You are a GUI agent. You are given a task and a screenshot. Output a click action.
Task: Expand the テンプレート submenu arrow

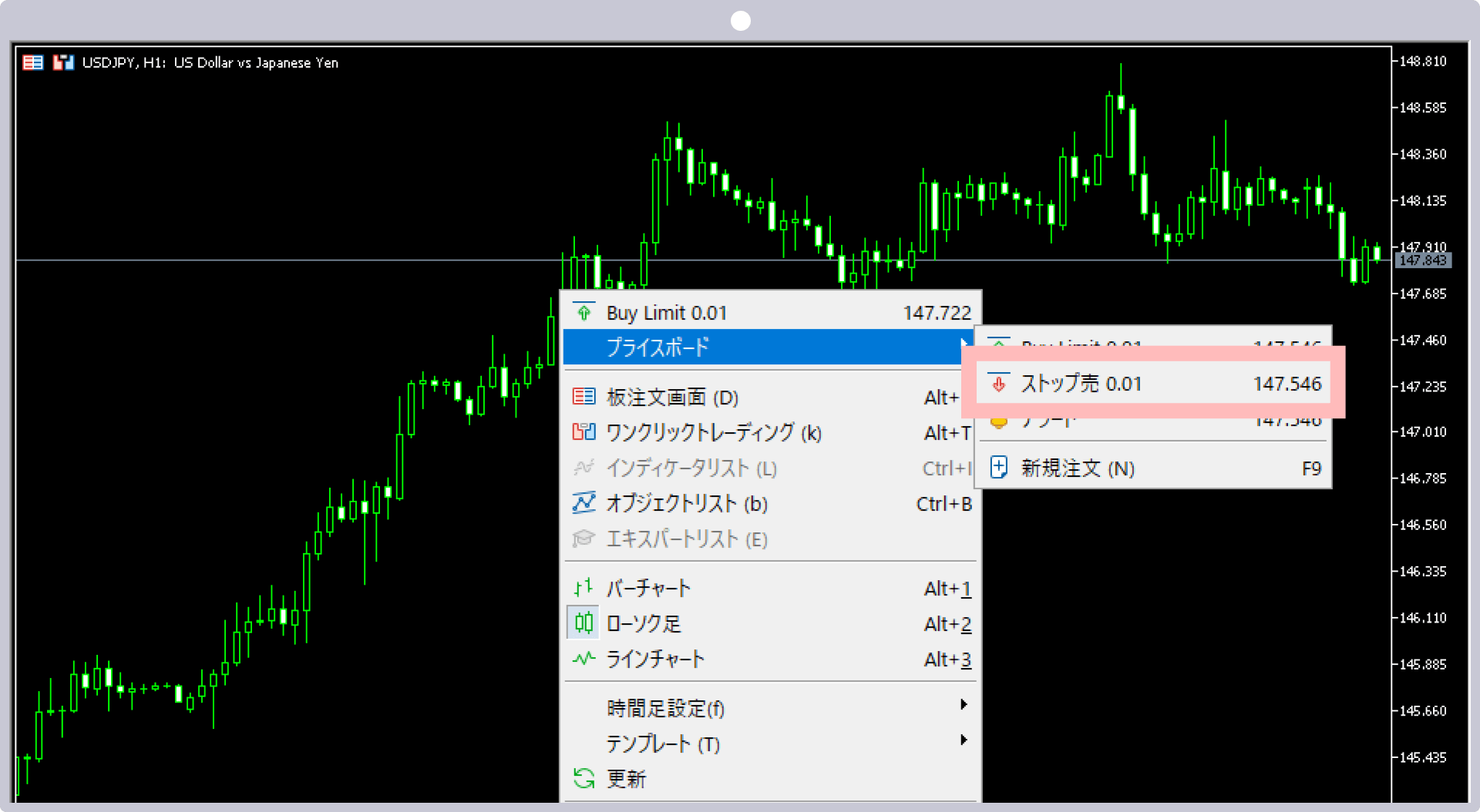click(964, 740)
